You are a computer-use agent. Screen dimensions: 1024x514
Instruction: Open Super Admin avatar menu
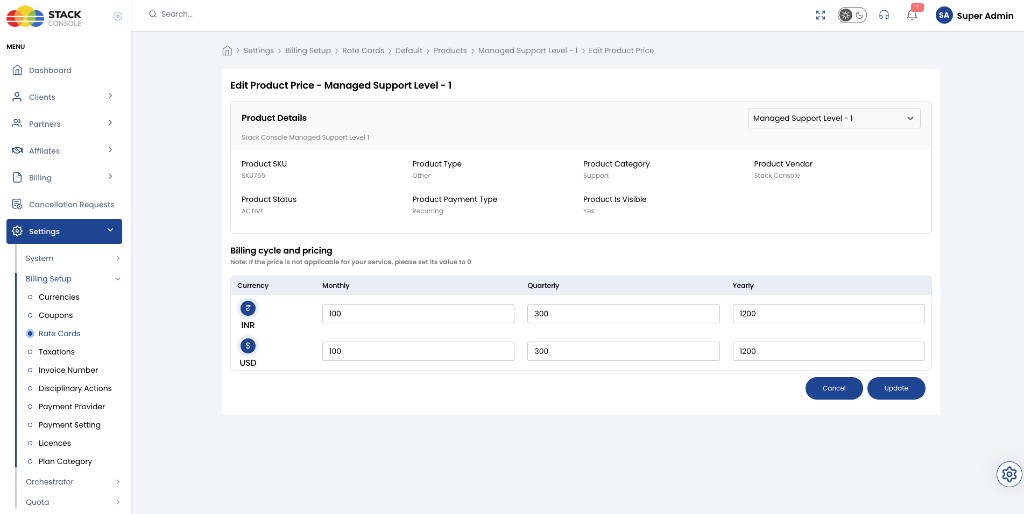(x=944, y=15)
